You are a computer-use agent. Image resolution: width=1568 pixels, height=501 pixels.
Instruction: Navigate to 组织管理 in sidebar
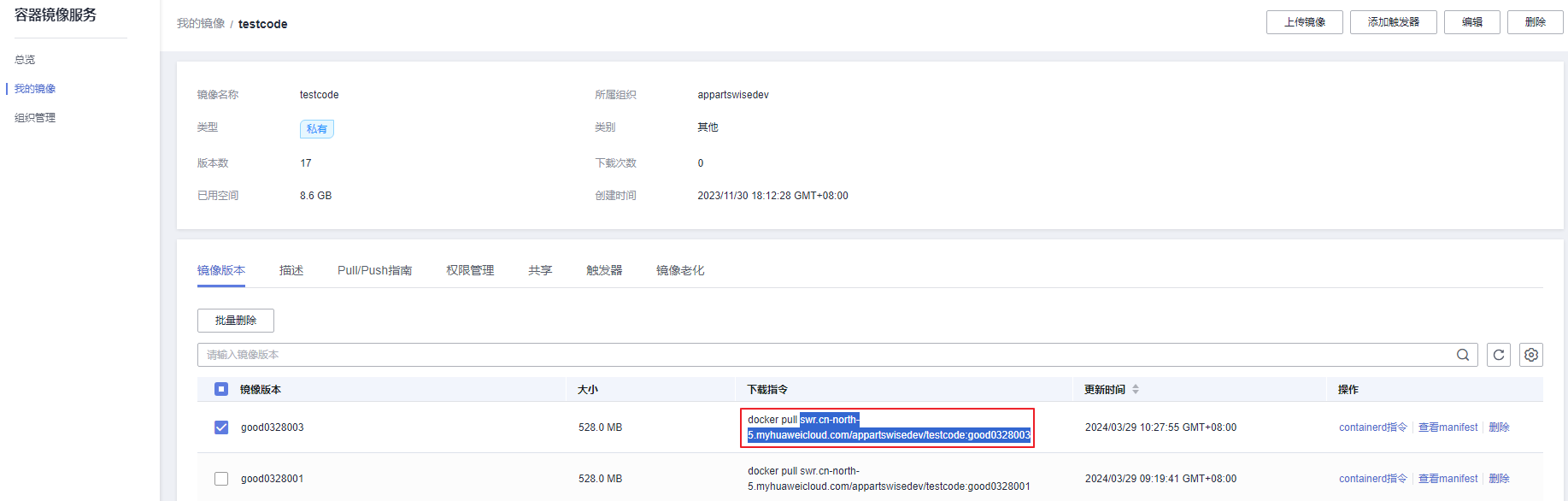coord(35,118)
